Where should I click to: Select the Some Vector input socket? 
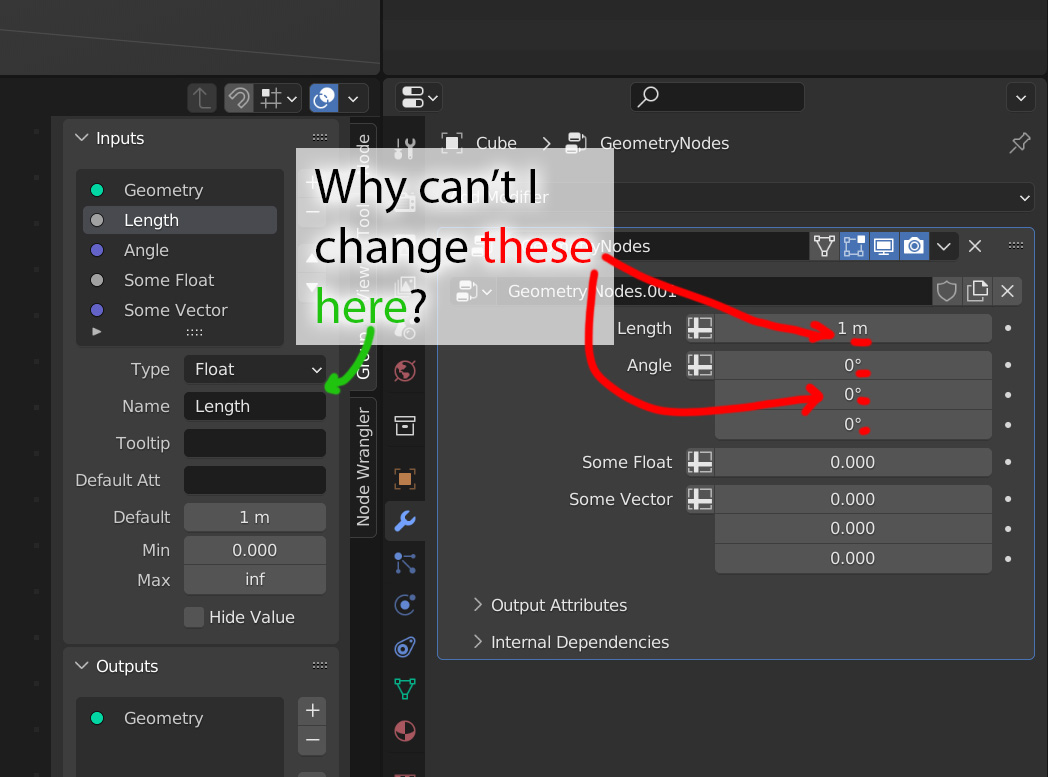coord(180,311)
